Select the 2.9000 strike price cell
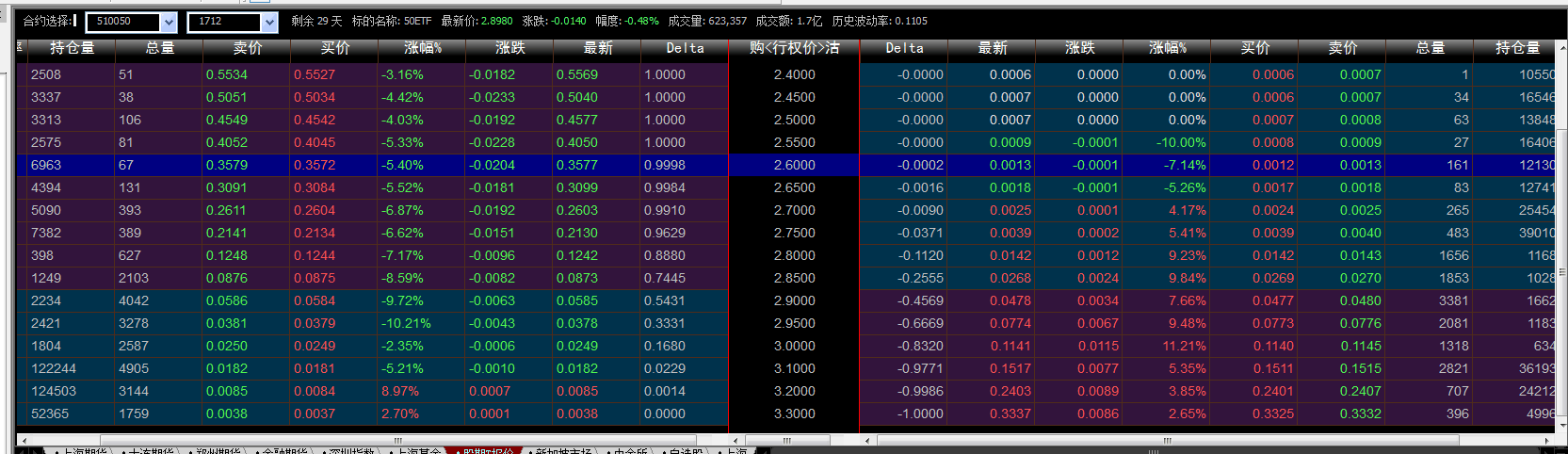The image size is (1568, 454). click(794, 300)
